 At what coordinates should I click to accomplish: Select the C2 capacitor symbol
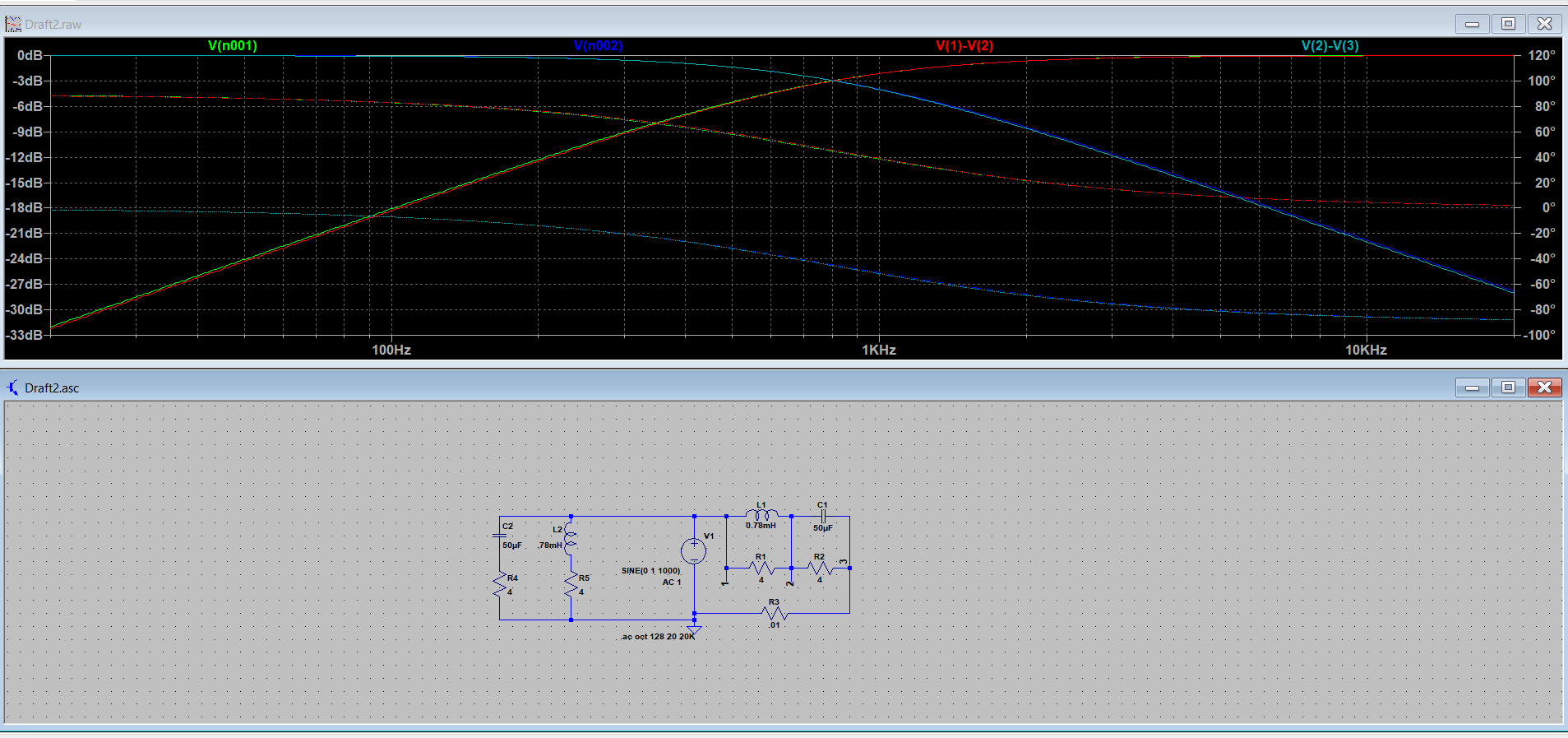tap(499, 536)
